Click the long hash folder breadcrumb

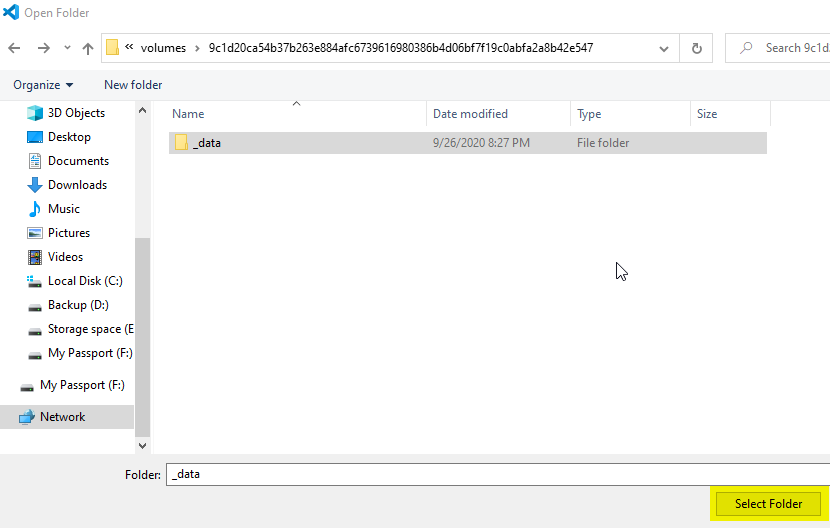(401, 48)
